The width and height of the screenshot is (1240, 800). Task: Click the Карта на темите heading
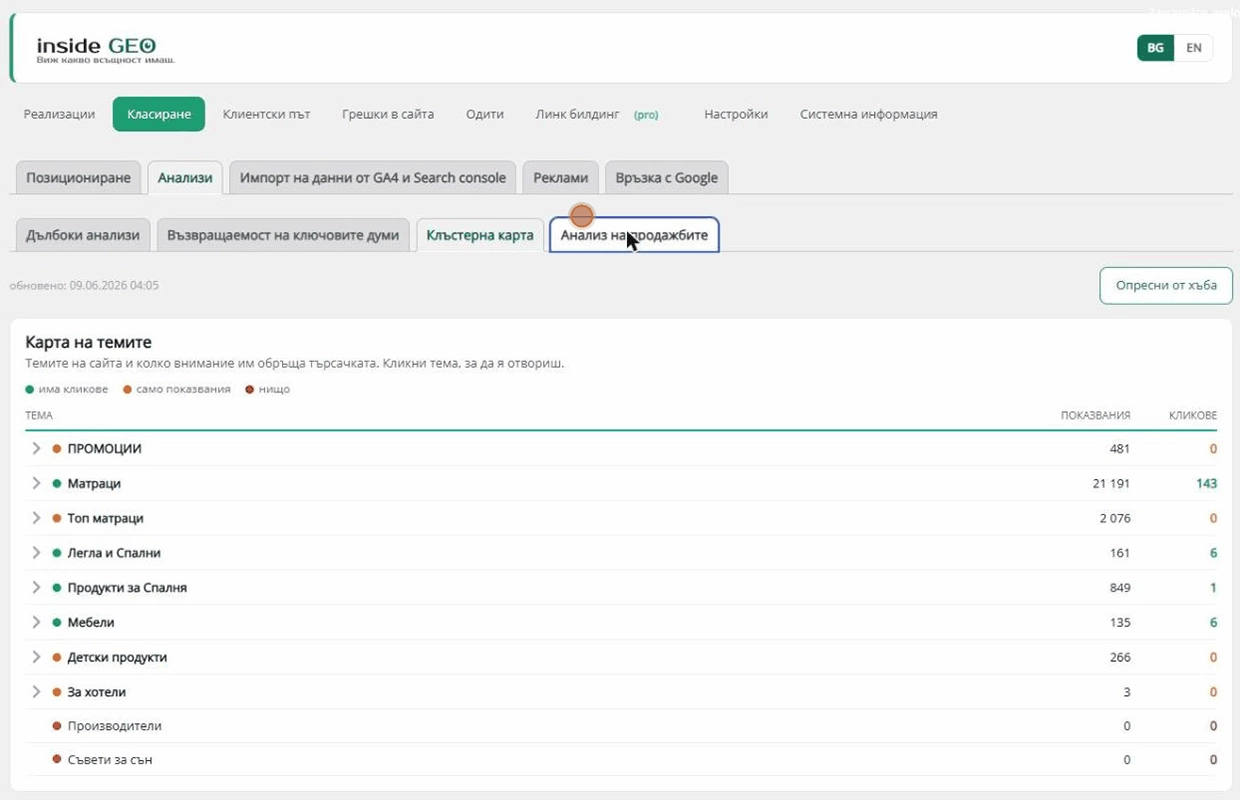coord(88,342)
